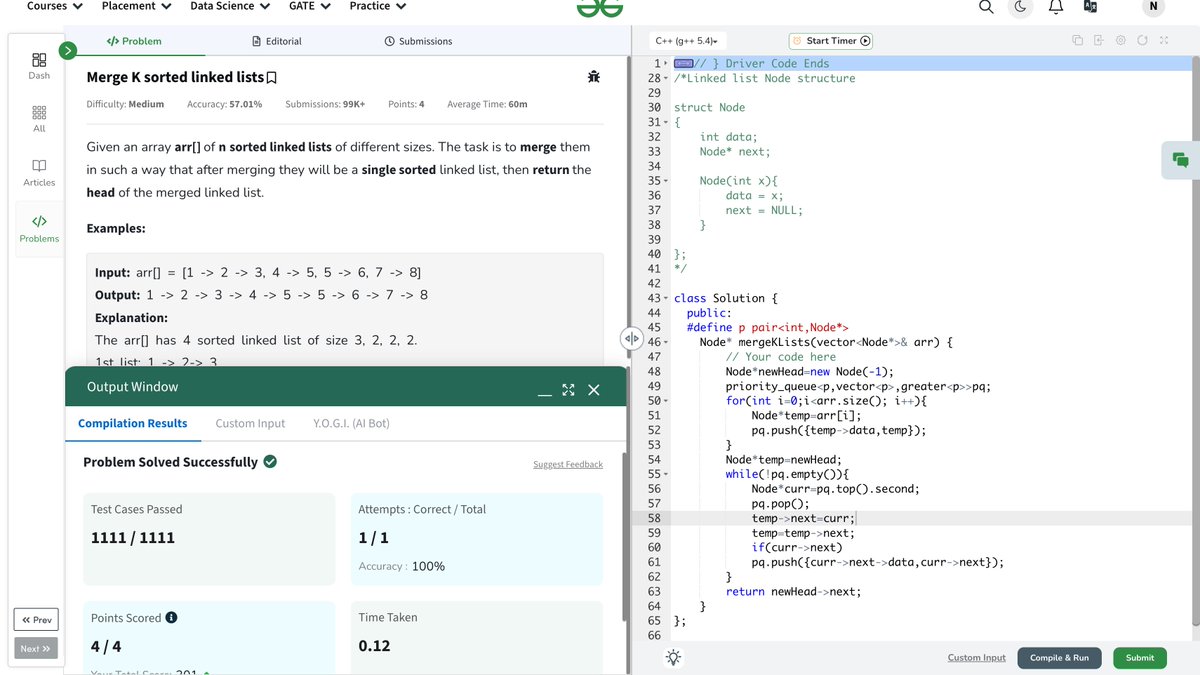Viewport: 1200px width, 675px height.
Task: Click the Next problem button
Action: coord(36,648)
